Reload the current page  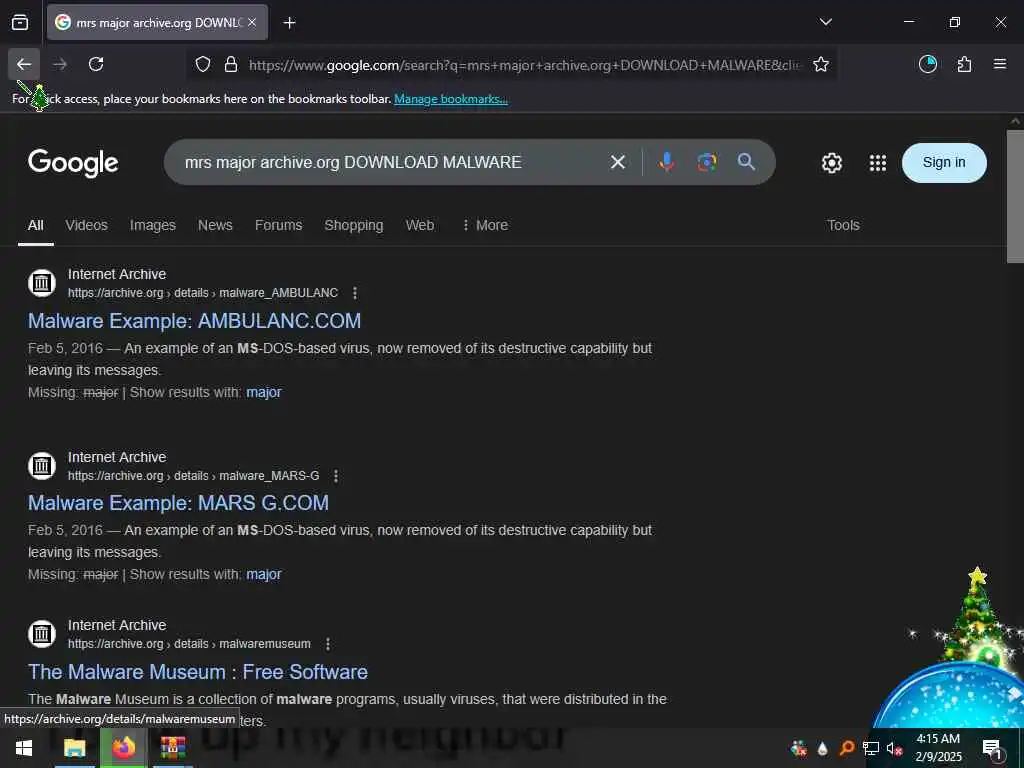point(96,64)
